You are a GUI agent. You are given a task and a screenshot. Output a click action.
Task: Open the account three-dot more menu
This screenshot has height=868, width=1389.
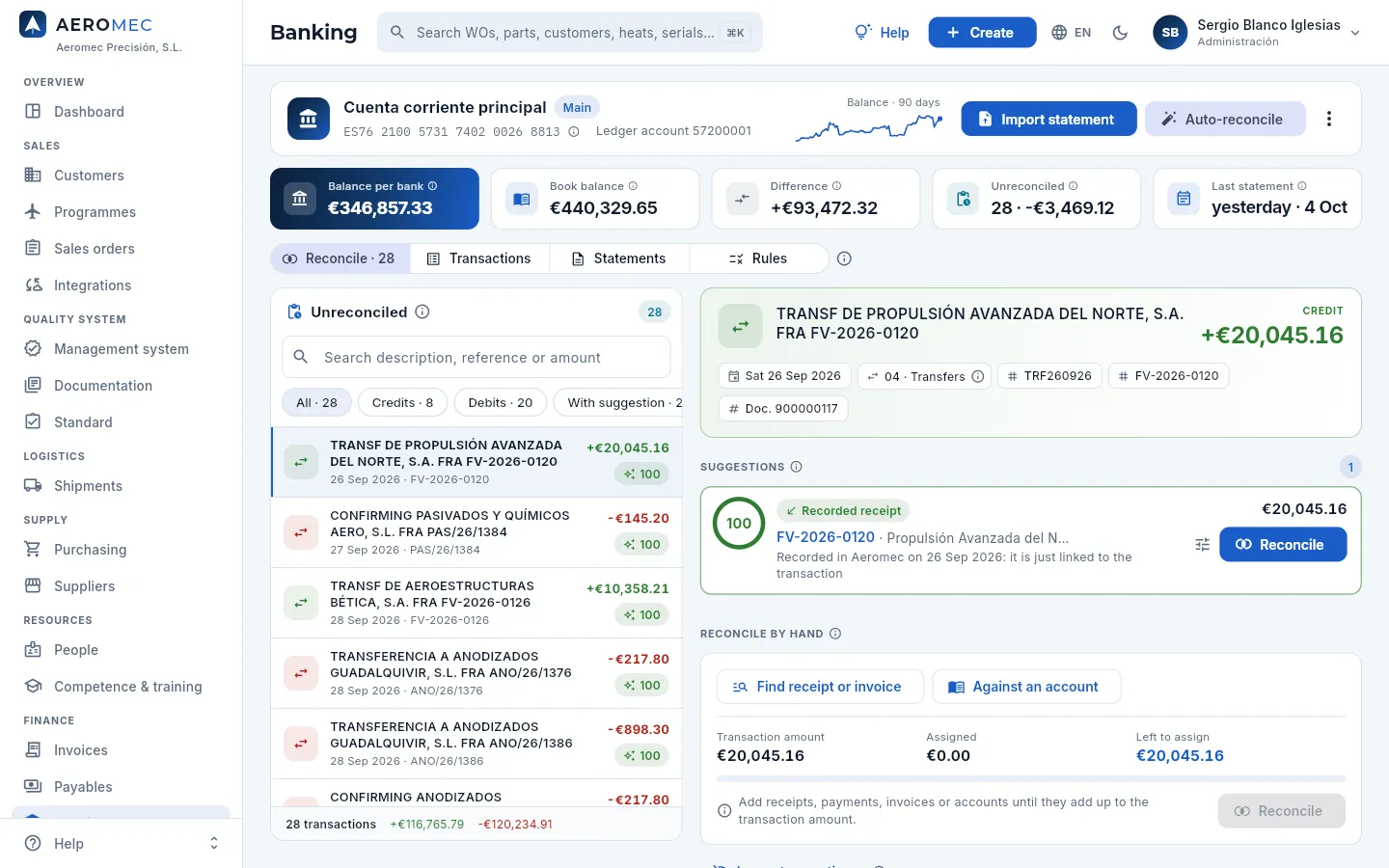(x=1329, y=119)
